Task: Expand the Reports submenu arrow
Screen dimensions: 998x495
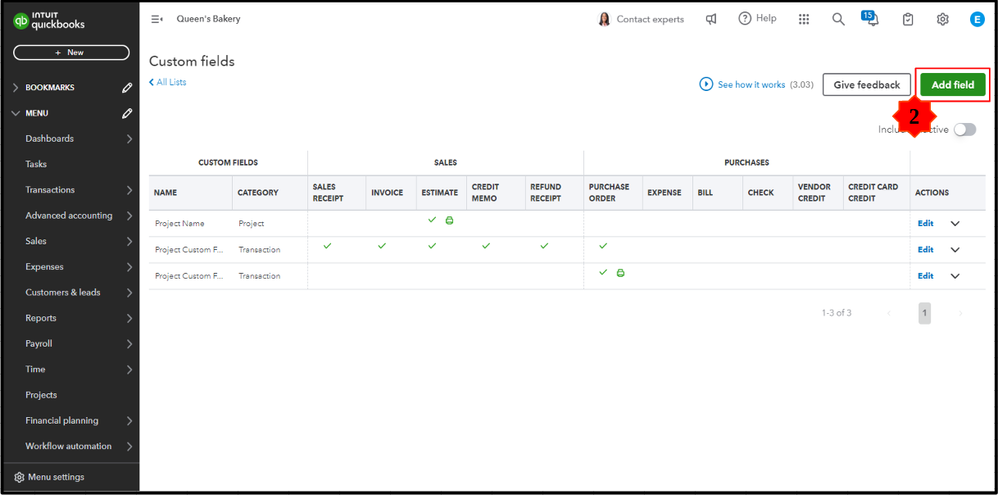Action: 130,318
